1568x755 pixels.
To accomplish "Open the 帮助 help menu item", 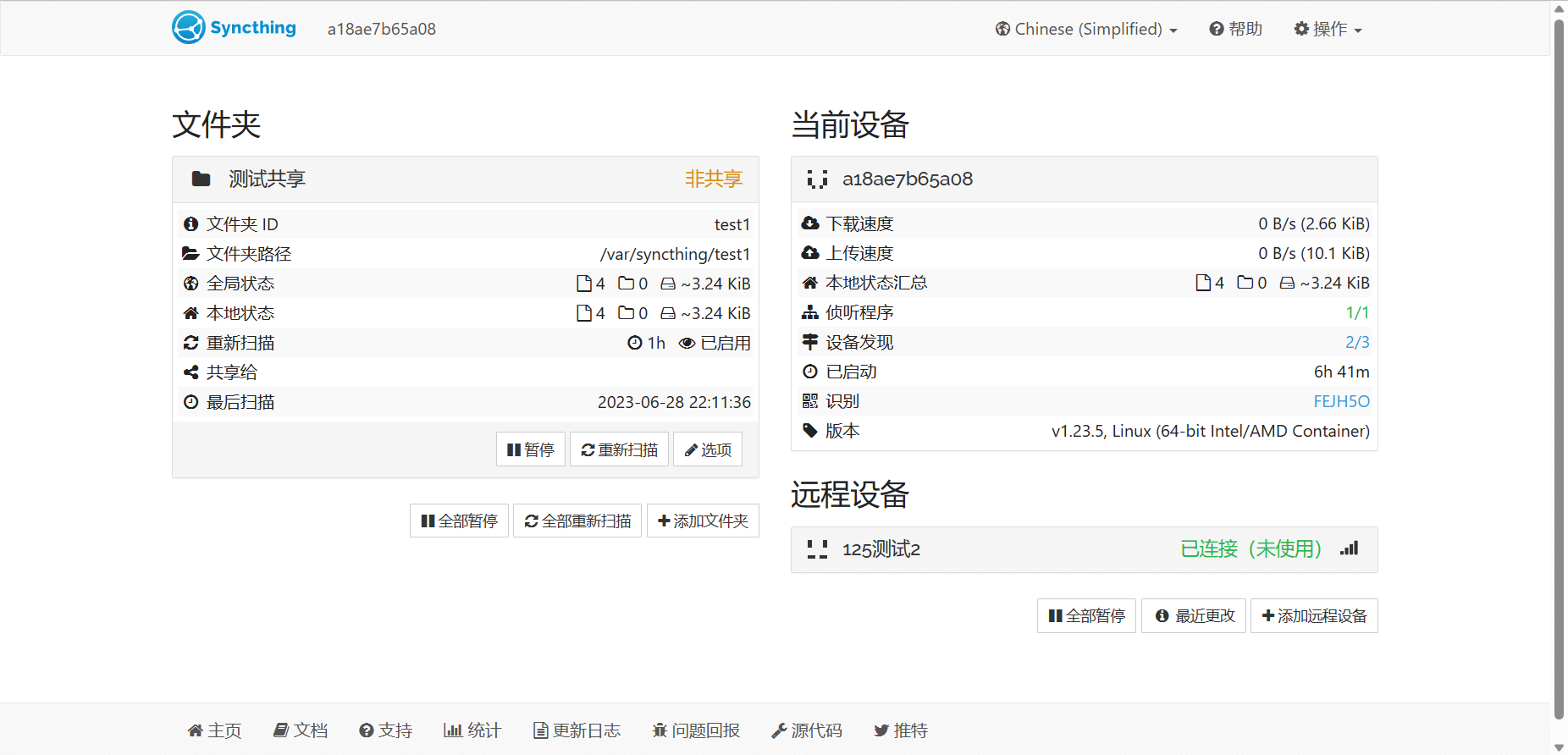I will (1235, 29).
